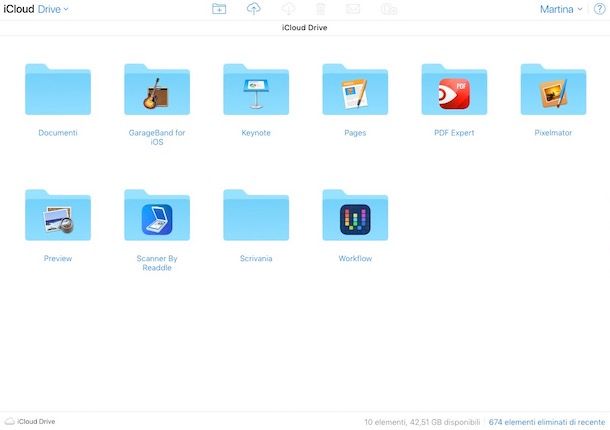Open the Keynote folder
The width and height of the screenshot is (610, 430).
[256, 90]
